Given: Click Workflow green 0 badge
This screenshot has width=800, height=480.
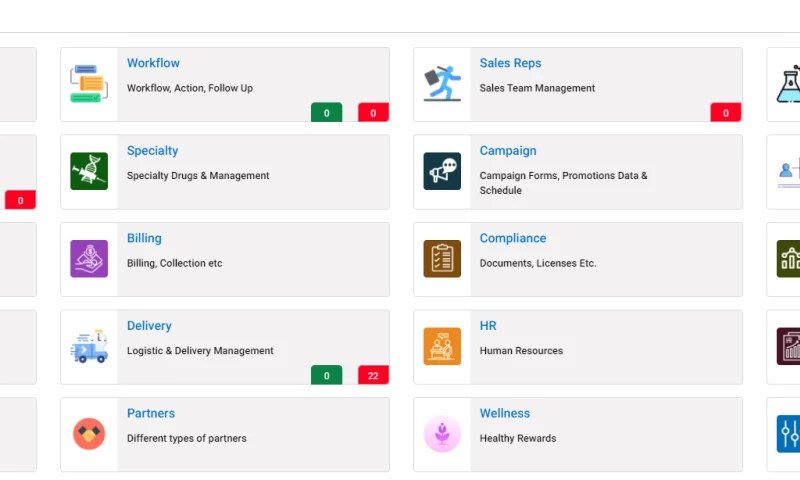Looking at the screenshot, I should click(x=327, y=113).
